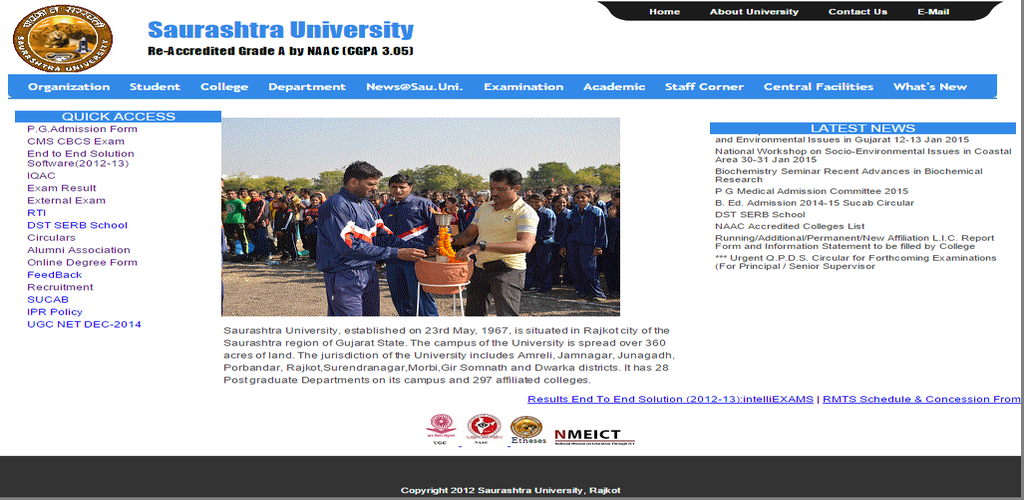Open the Department menu
Viewport: 1024px width, 500px height.
coord(307,87)
